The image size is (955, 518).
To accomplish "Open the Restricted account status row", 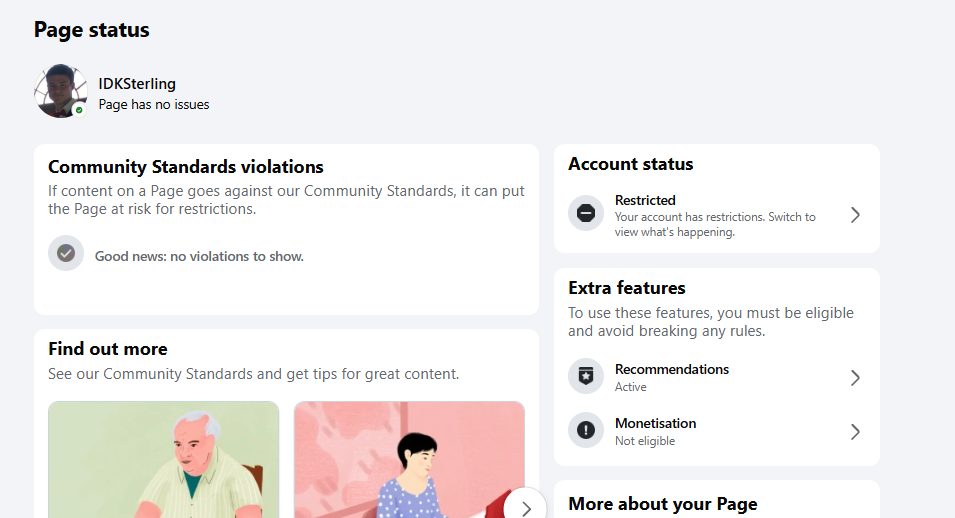I will 717,215.
